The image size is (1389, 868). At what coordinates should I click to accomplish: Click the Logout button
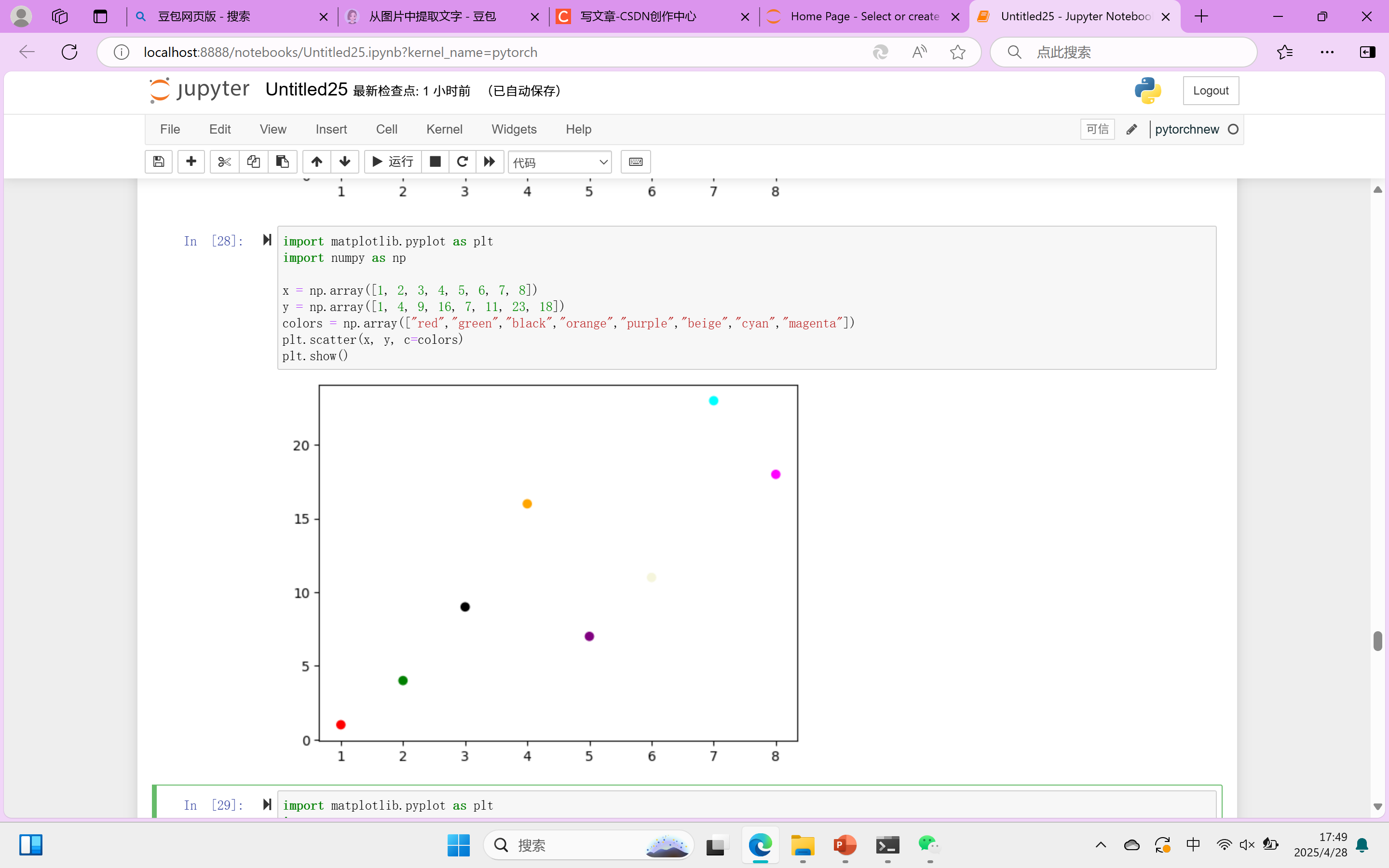tap(1211, 91)
